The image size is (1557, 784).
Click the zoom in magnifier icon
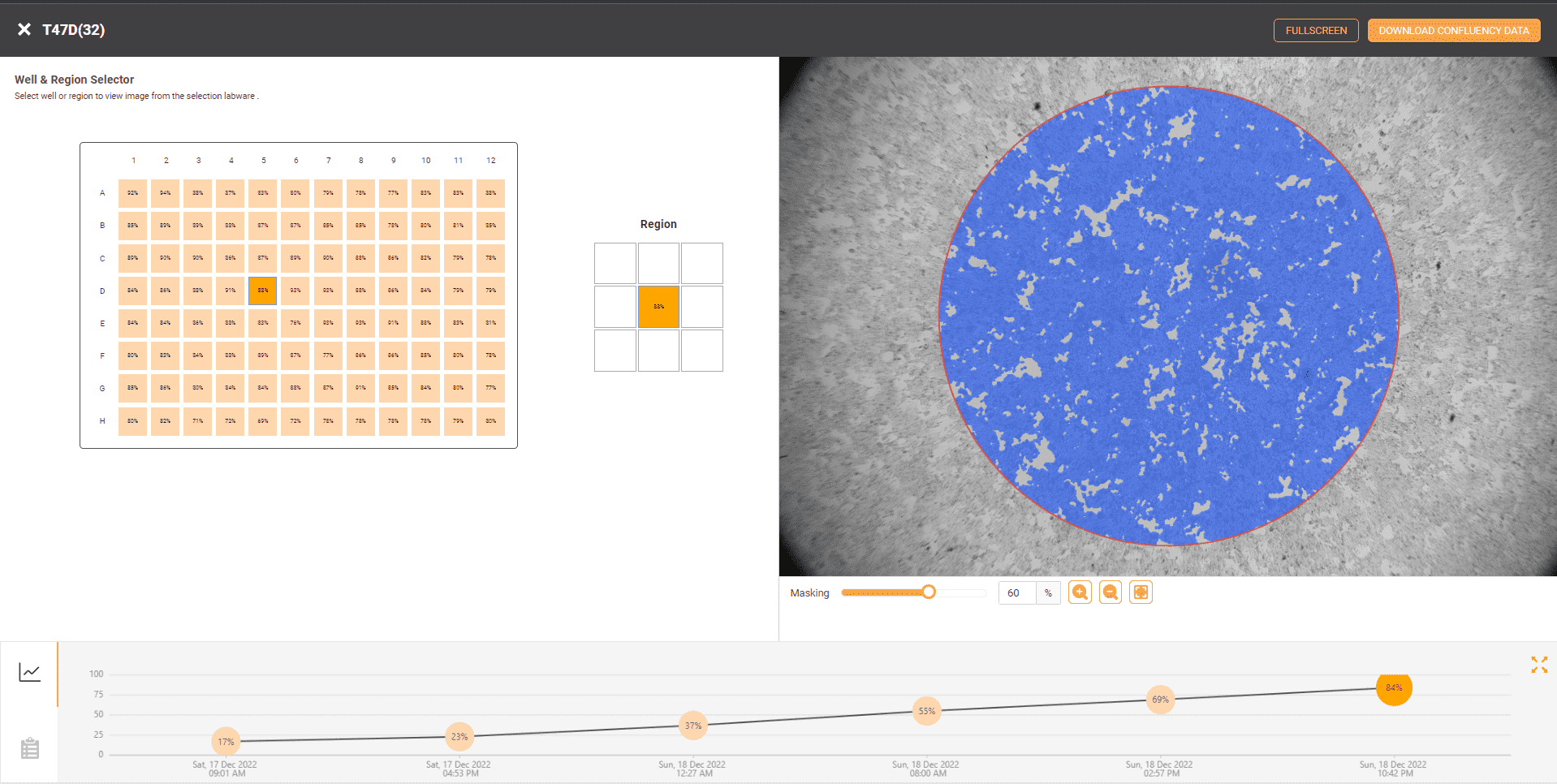pos(1080,592)
